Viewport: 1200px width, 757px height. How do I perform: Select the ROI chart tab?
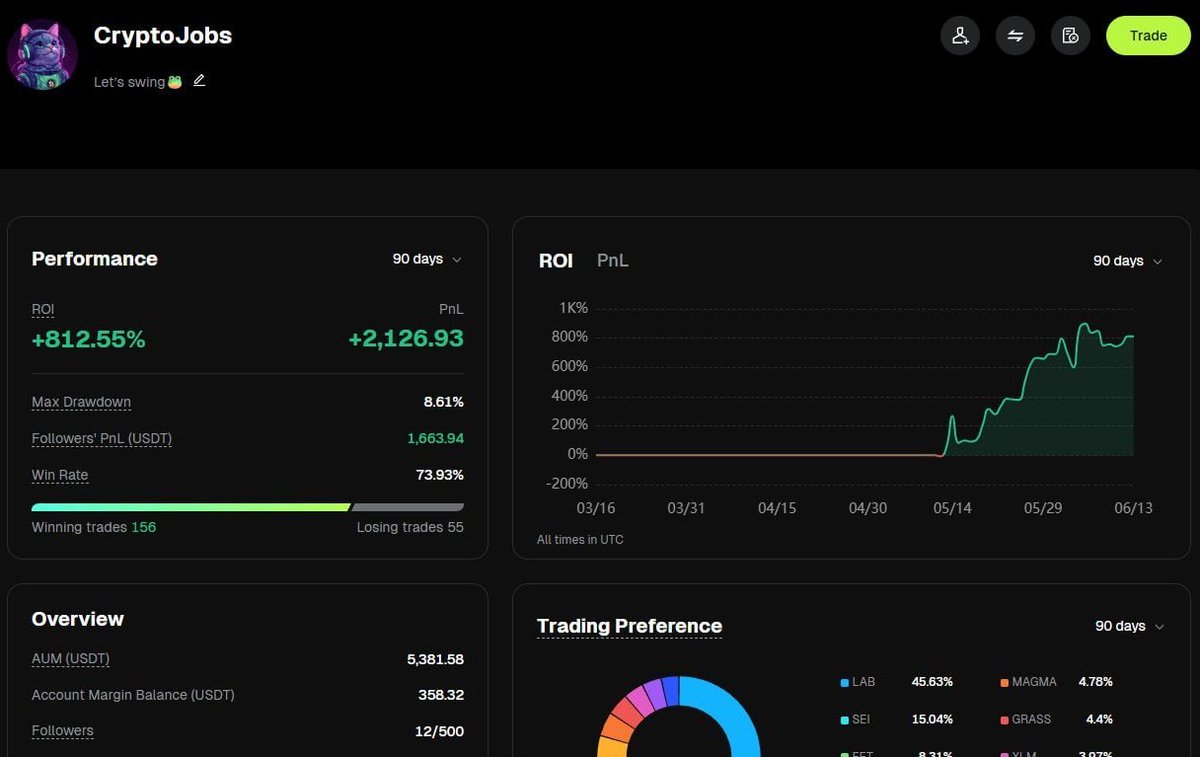(556, 261)
